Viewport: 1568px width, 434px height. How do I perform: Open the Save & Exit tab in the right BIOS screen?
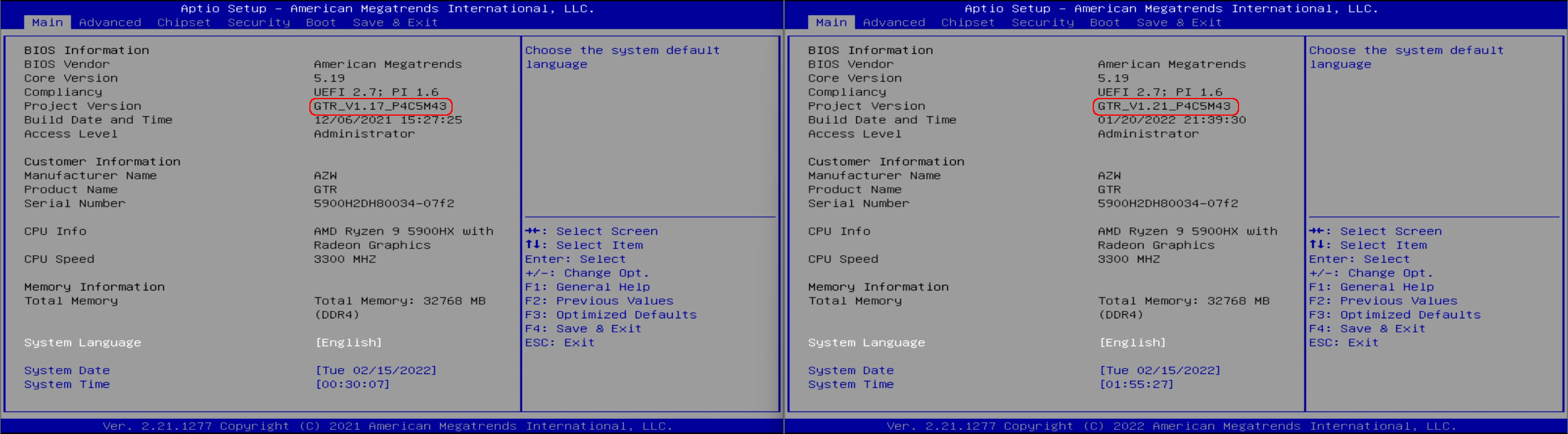click(x=1179, y=23)
